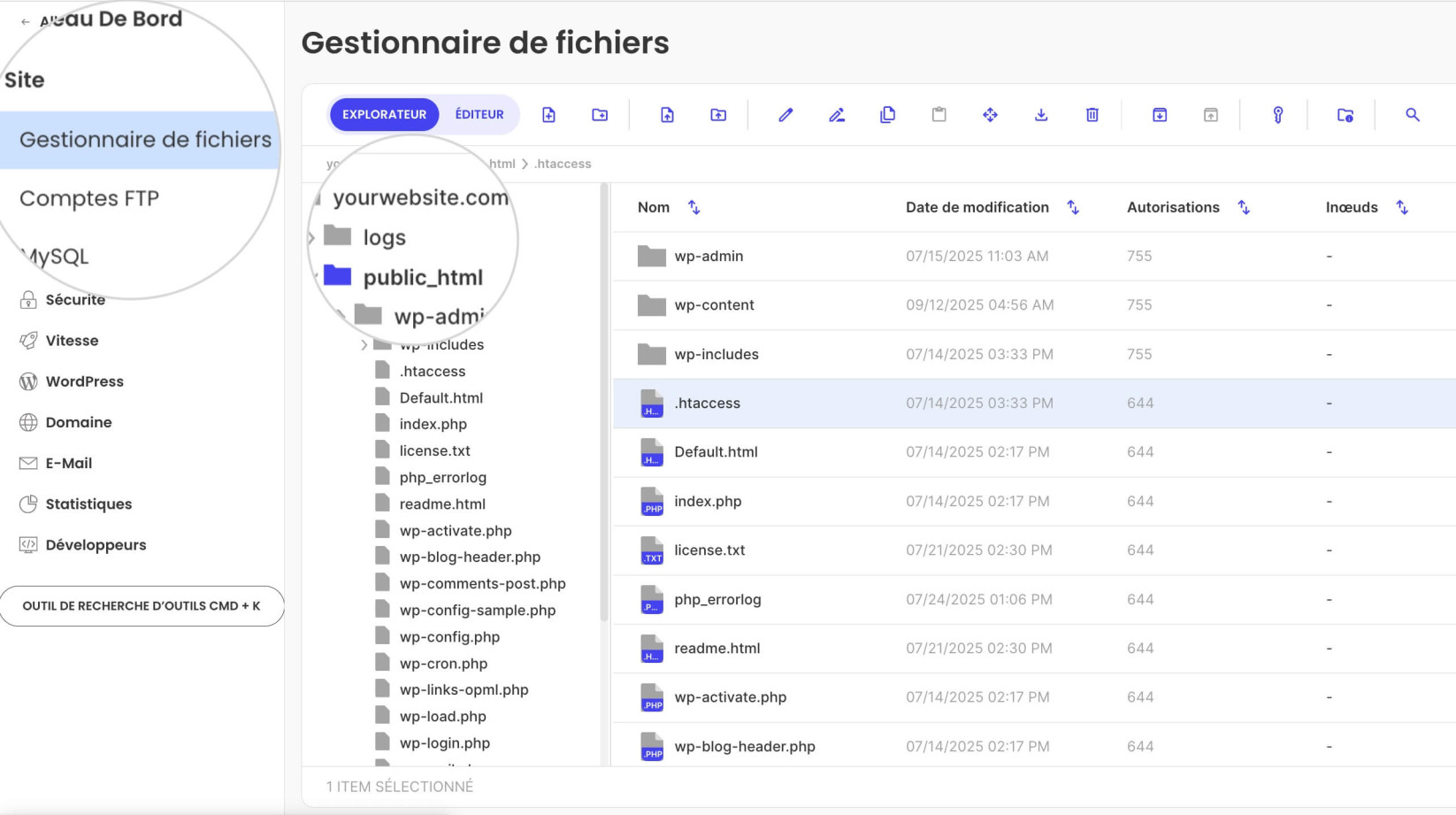Select public_html folder in tree

point(423,277)
